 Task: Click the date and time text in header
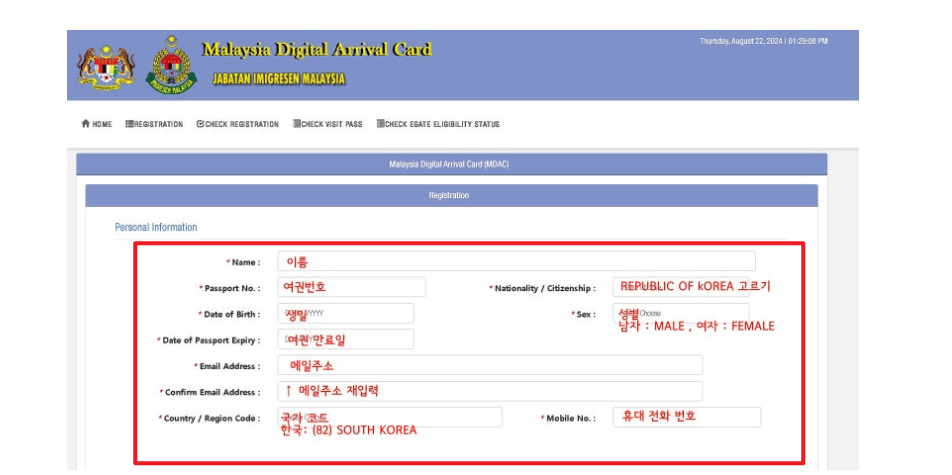[764, 41]
